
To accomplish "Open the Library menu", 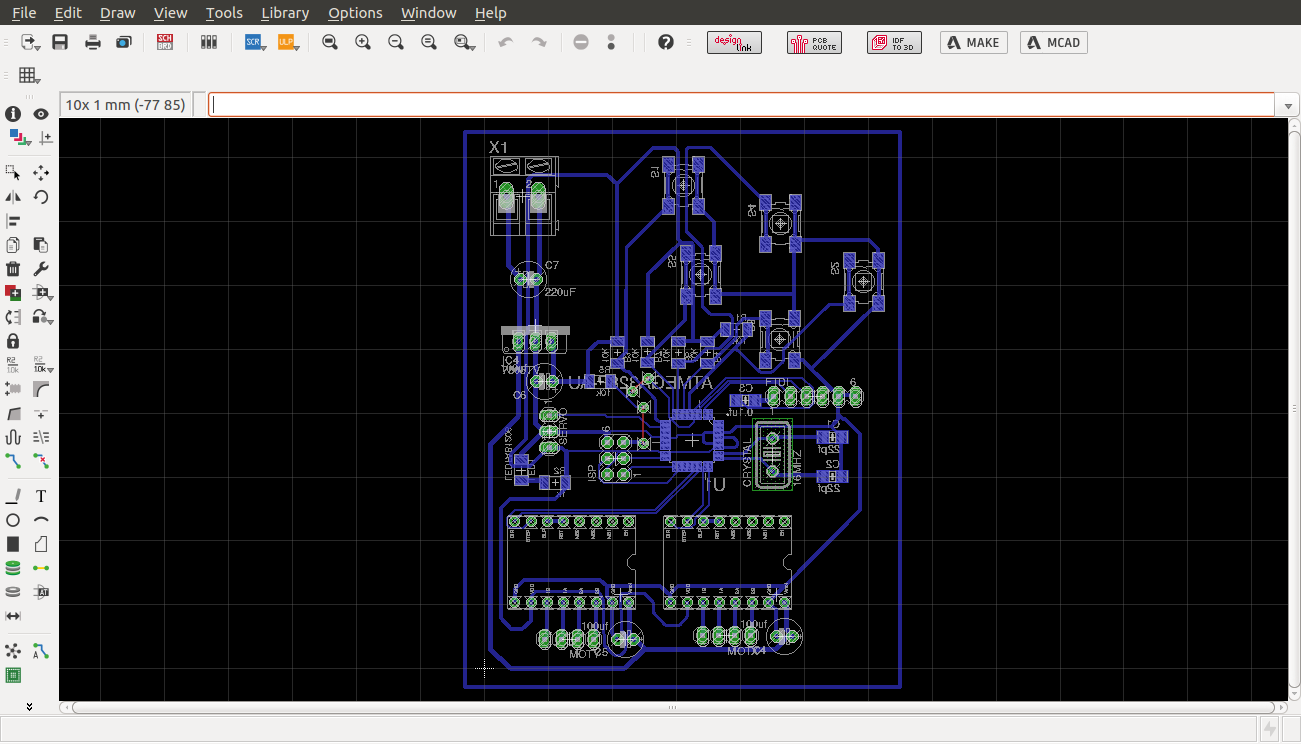I will 284,13.
